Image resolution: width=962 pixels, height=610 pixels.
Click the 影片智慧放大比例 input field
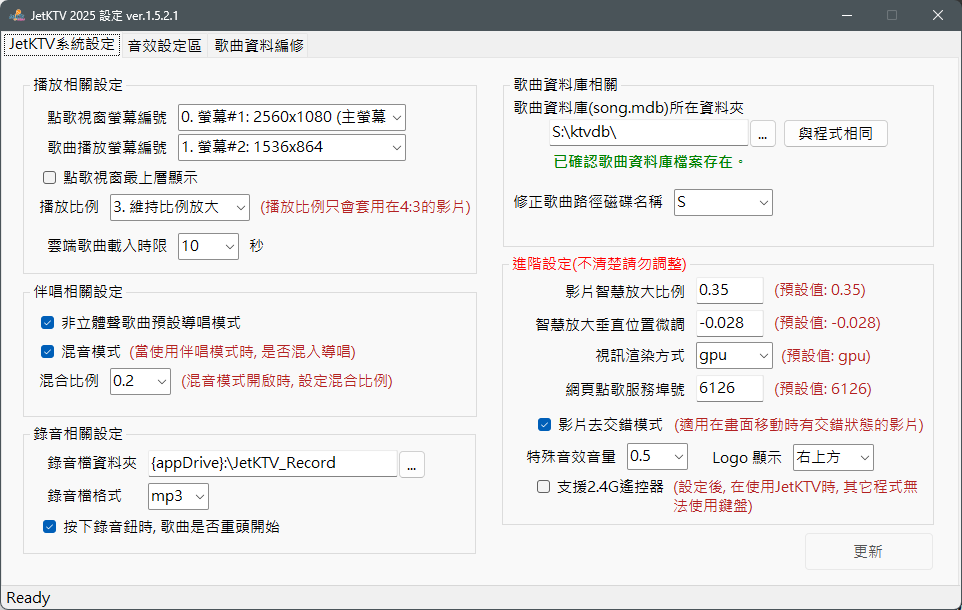pyautogui.click(x=729, y=290)
